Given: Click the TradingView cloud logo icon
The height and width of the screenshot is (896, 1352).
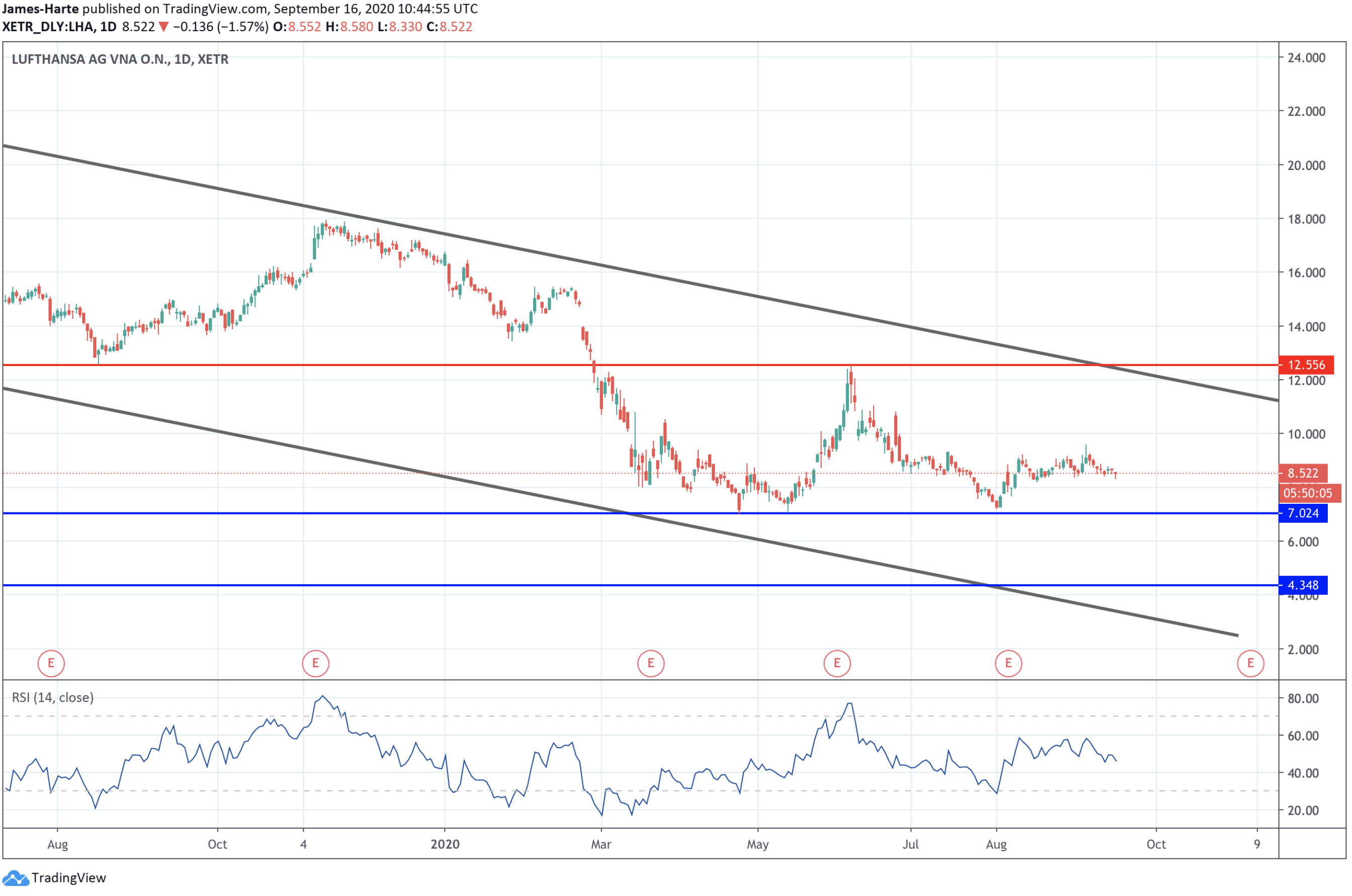Looking at the screenshot, I should pos(16,878).
